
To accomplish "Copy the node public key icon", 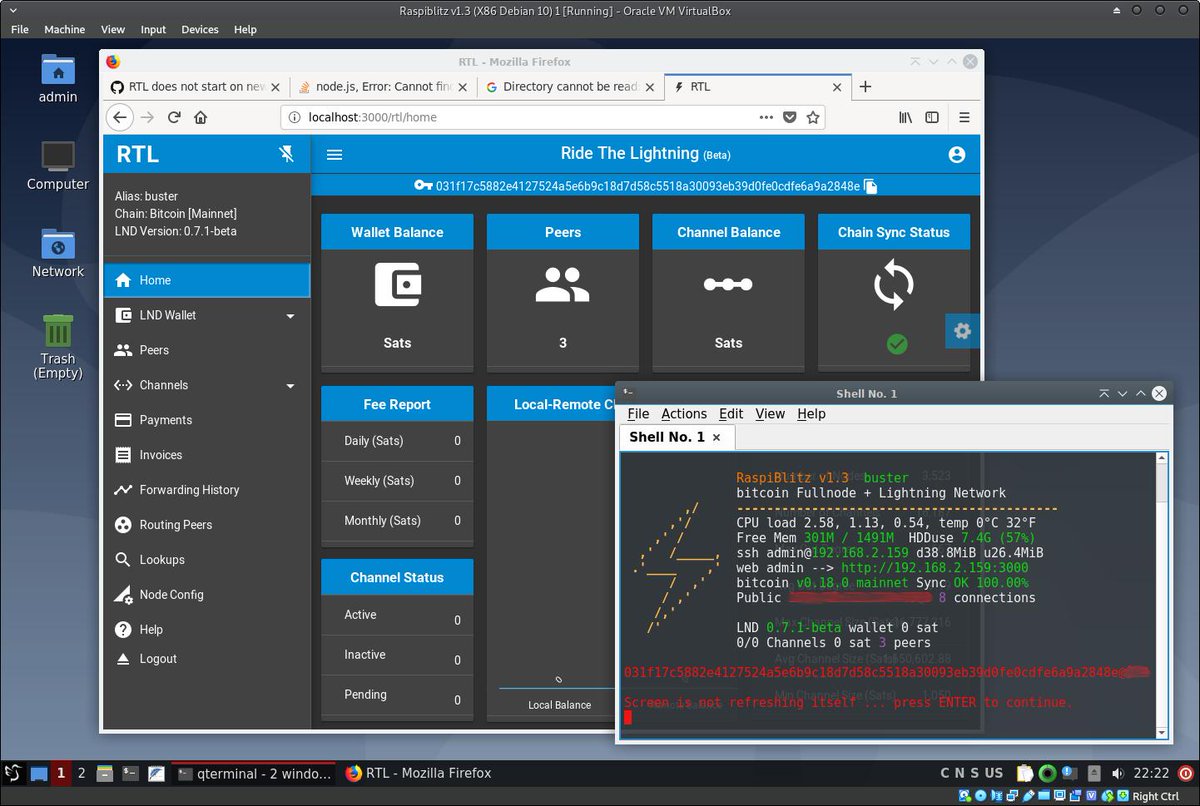I will (870, 186).
